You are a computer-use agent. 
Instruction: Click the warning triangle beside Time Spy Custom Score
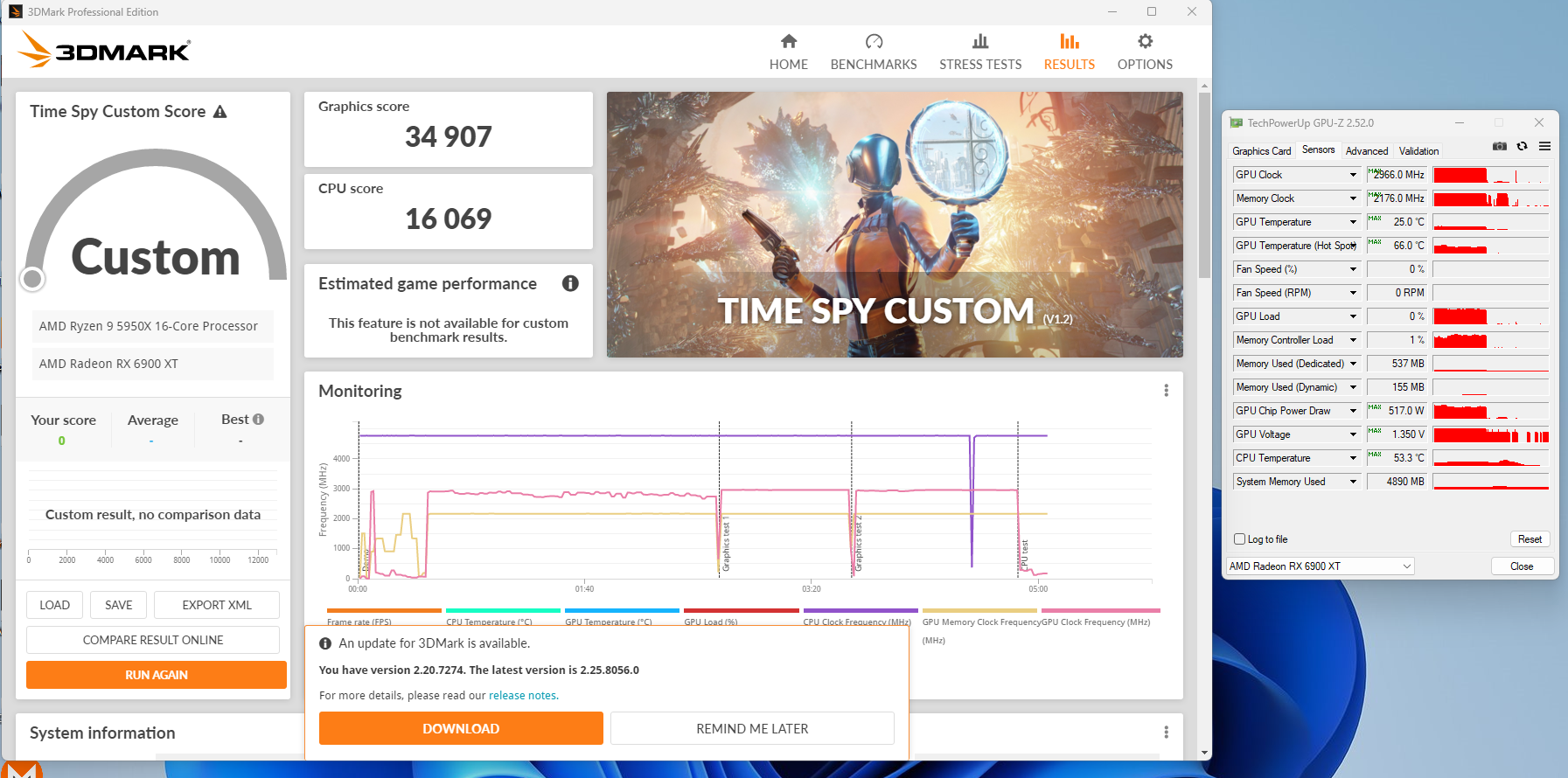click(220, 112)
